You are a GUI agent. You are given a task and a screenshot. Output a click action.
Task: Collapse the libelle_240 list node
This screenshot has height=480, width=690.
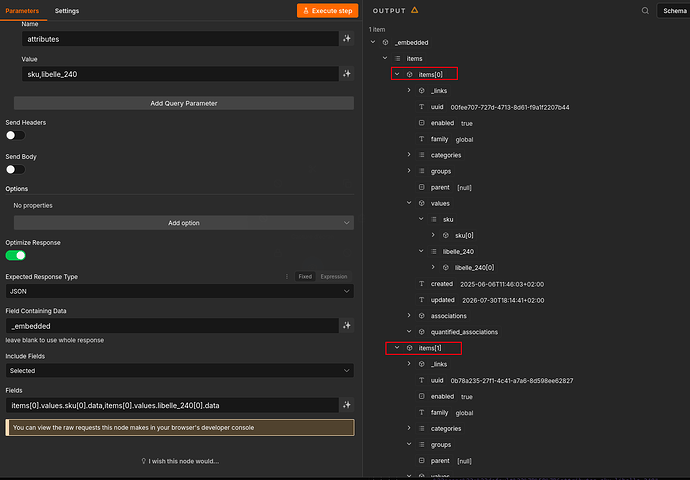421,251
